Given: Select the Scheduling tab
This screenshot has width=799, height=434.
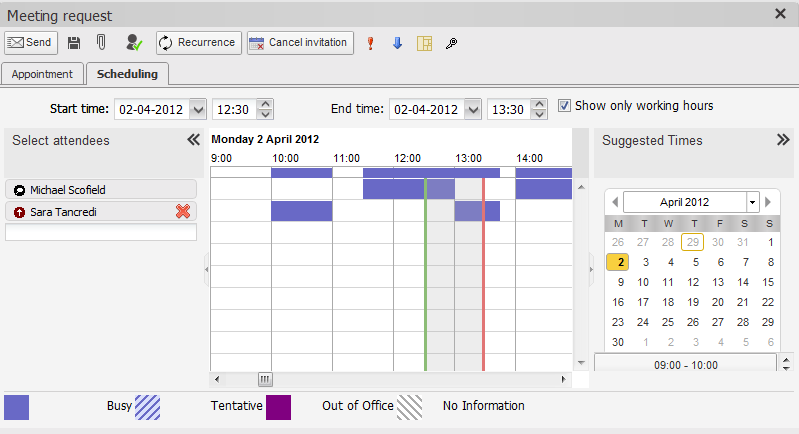Looking at the screenshot, I should point(127,74).
